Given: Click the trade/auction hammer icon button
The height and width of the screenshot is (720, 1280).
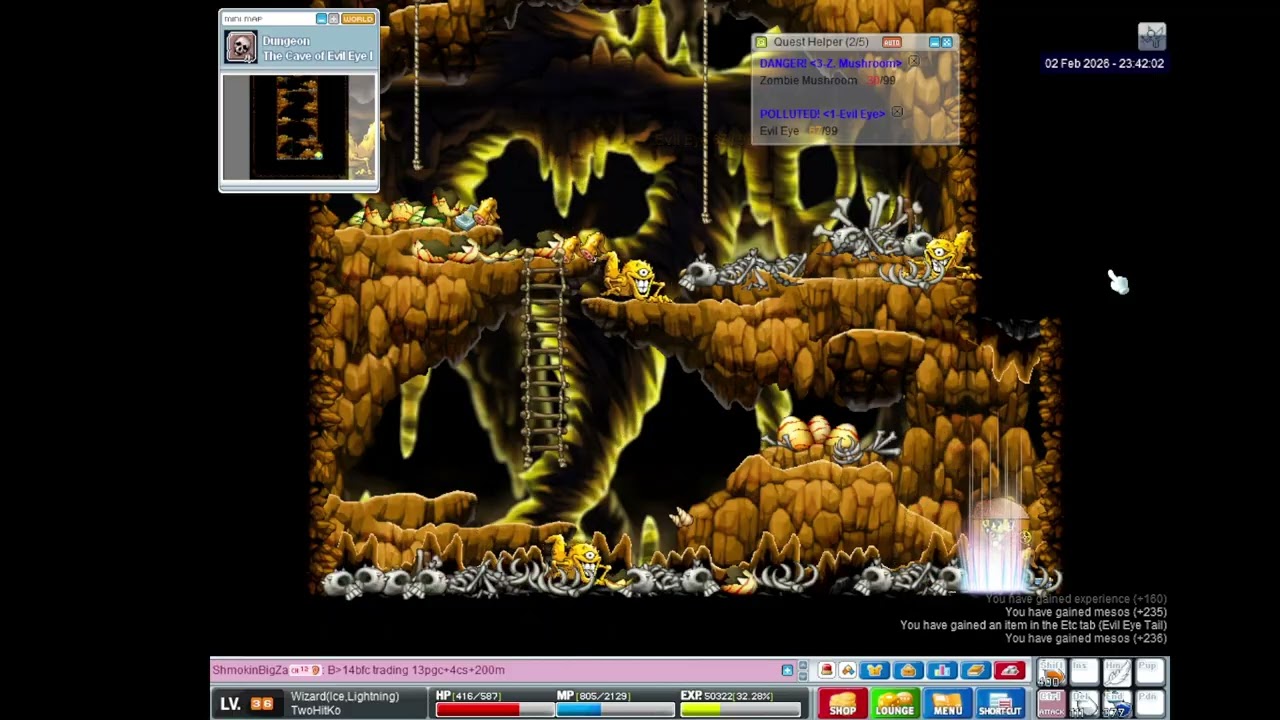Looking at the screenshot, I should [847, 670].
